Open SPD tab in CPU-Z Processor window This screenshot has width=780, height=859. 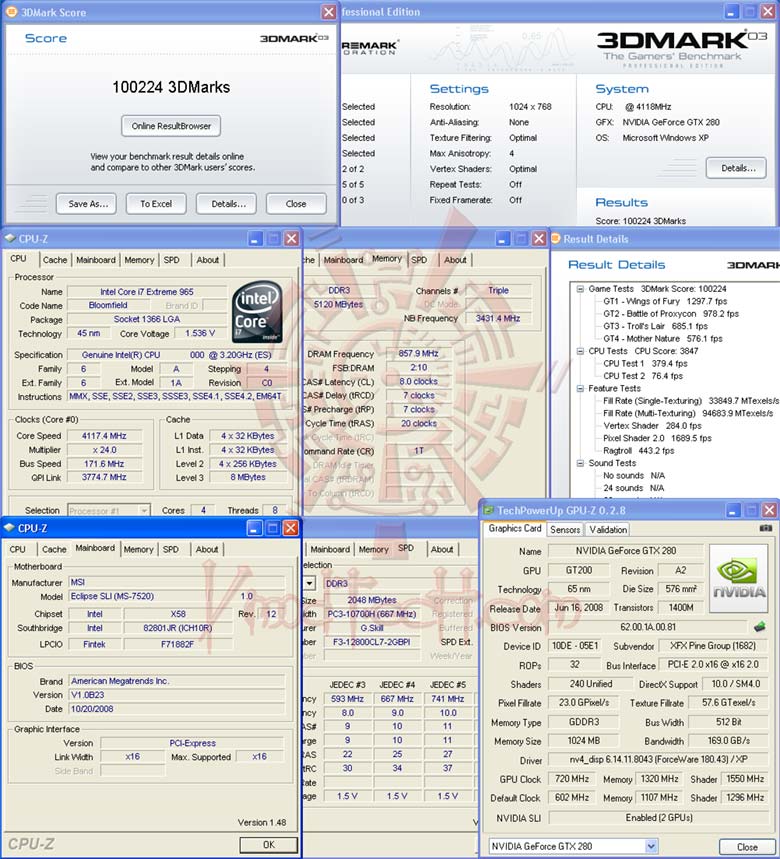[171, 260]
